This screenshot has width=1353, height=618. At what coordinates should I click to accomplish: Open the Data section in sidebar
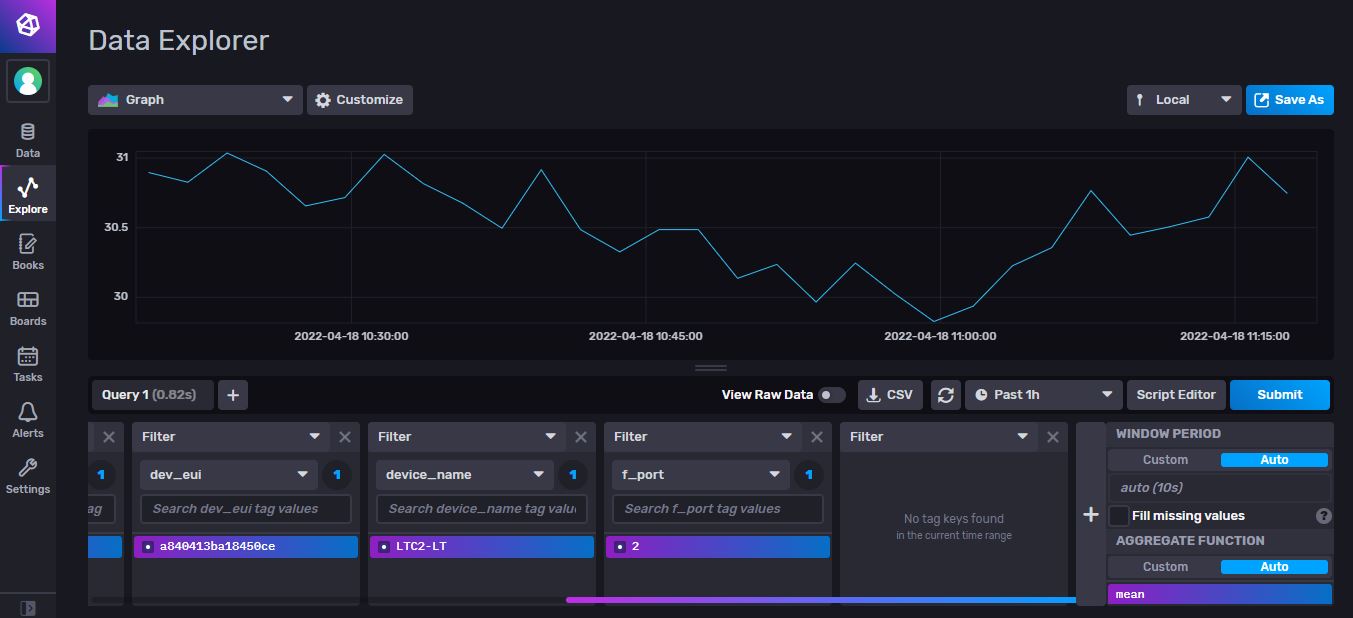click(28, 140)
